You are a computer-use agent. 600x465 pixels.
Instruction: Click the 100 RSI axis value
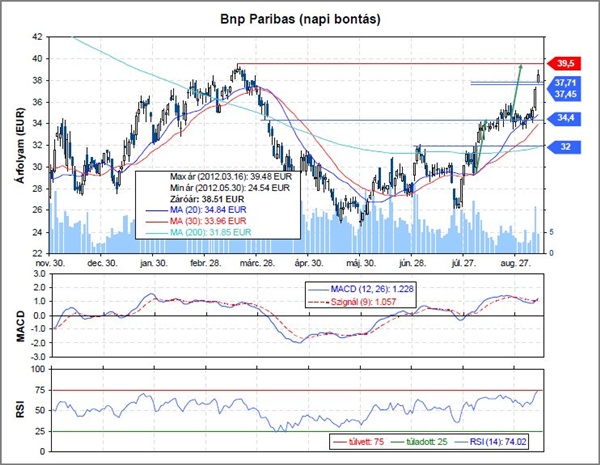coord(38,369)
